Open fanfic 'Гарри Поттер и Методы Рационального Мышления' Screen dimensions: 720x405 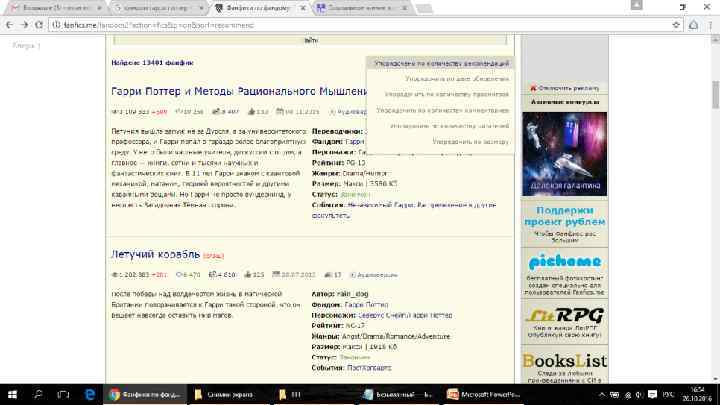point(239,91)
